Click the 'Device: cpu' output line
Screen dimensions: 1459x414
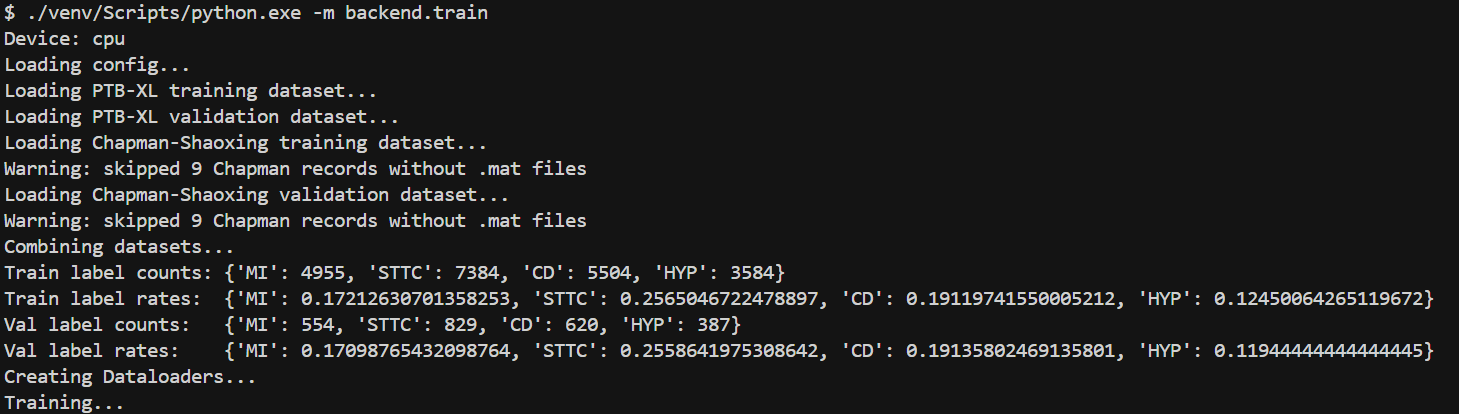pos(65,39)
